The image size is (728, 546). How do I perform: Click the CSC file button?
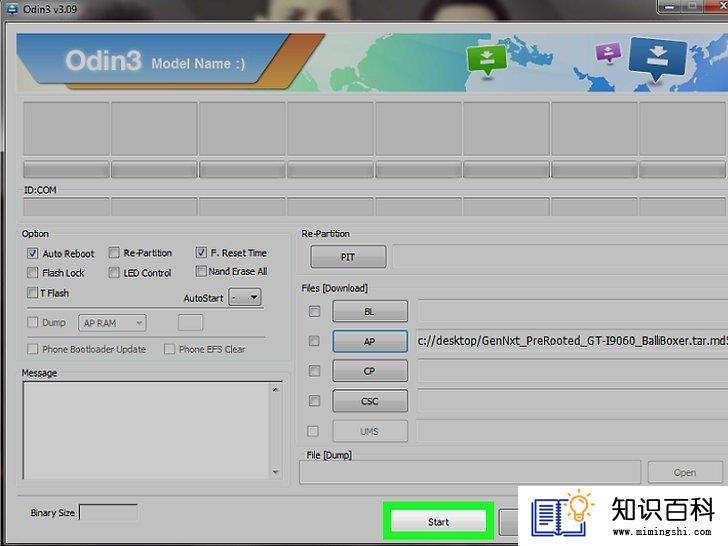370,401
